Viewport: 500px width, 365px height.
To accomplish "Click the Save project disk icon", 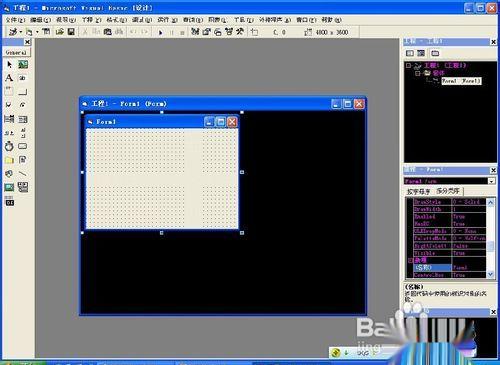I will point(71,32).
